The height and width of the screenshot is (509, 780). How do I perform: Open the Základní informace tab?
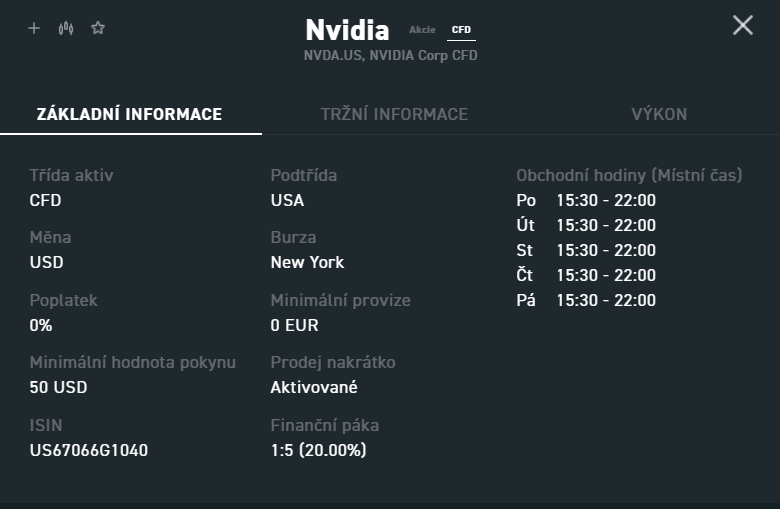[129, 114]
